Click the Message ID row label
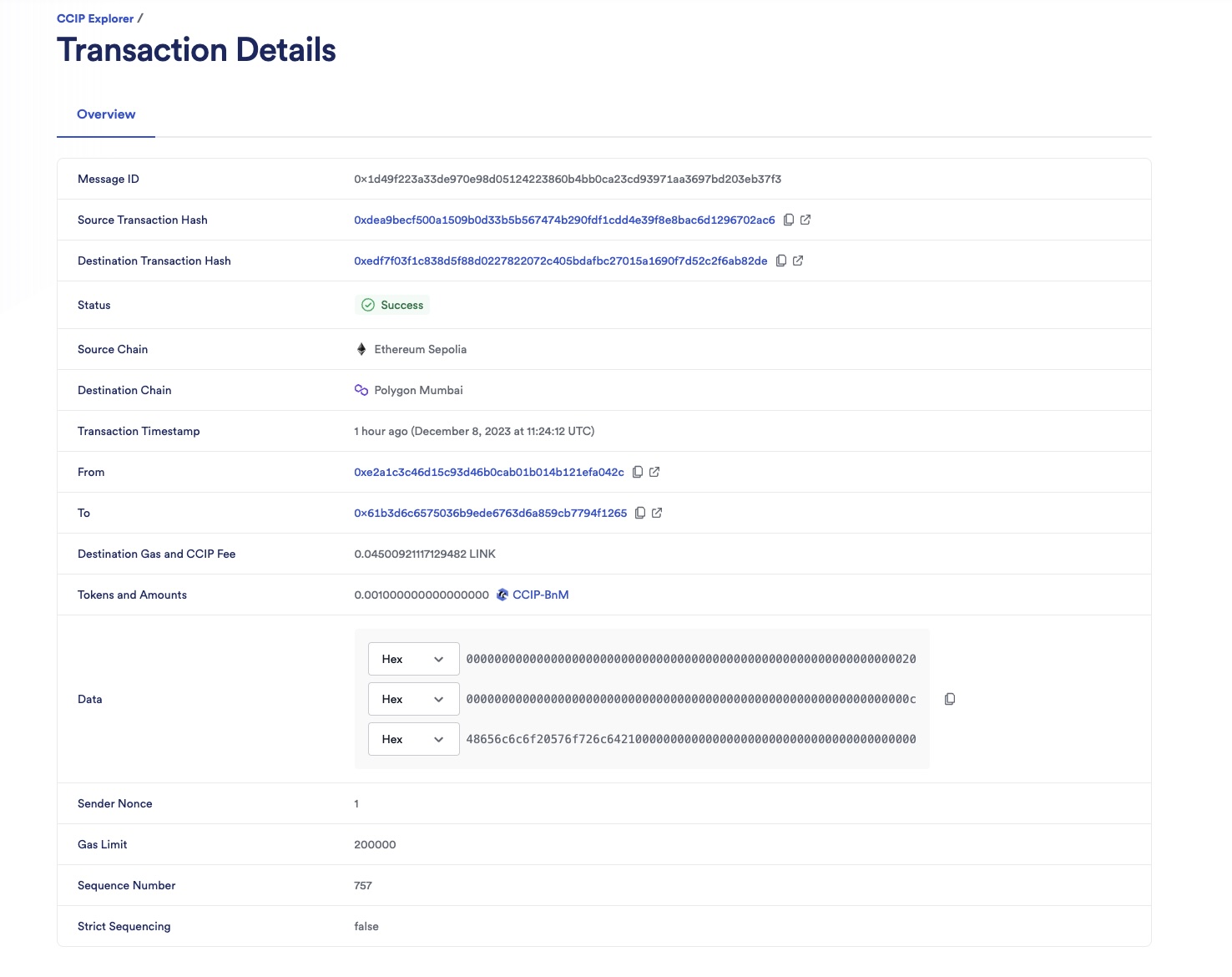1232x977 pixels. coord(109,180)
